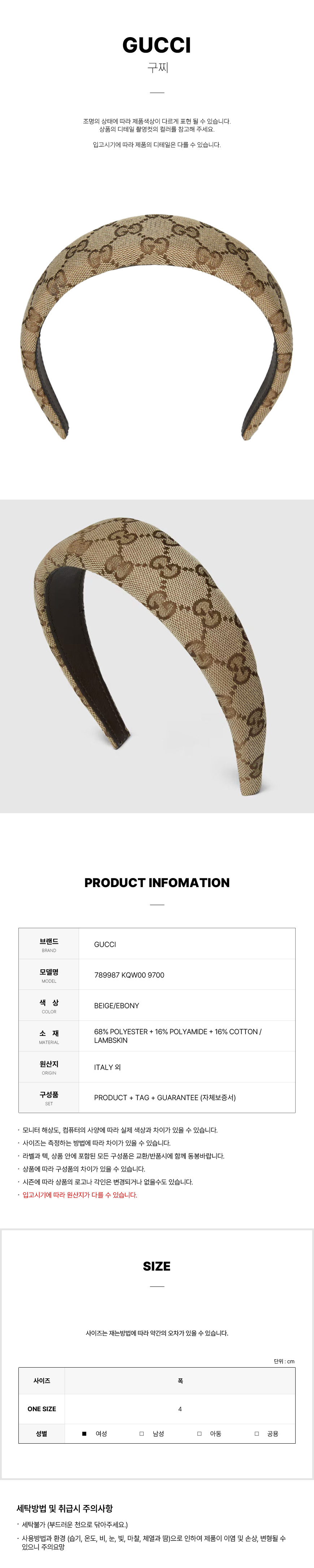314x1568 pixels.
Task: Click the 브랜드 BRAND row label
Action: point(49,944)
